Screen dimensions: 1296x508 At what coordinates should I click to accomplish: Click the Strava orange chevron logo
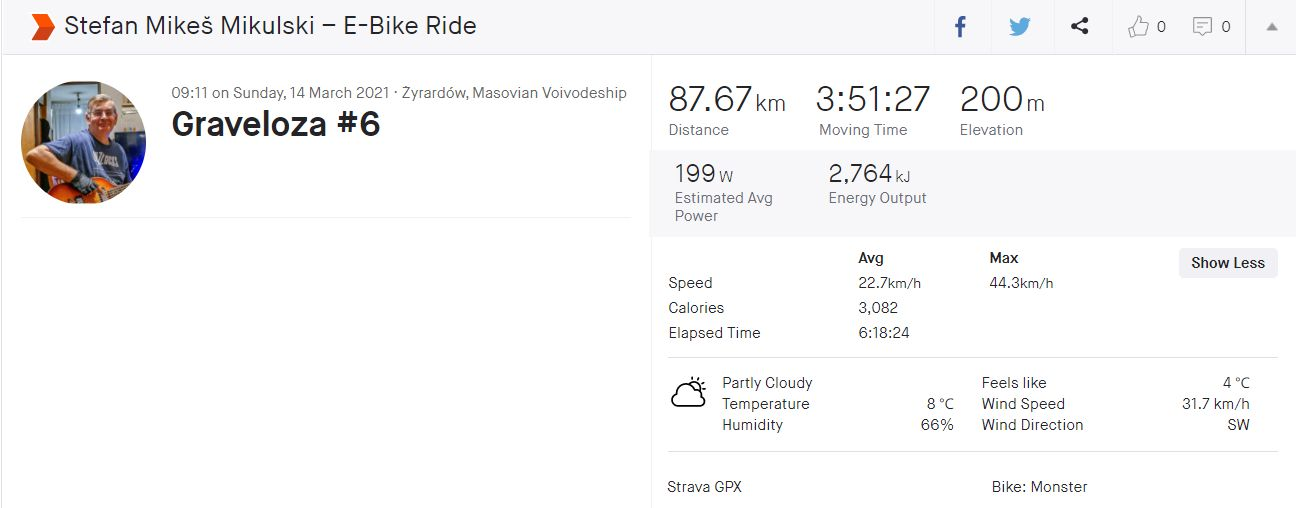42,27
